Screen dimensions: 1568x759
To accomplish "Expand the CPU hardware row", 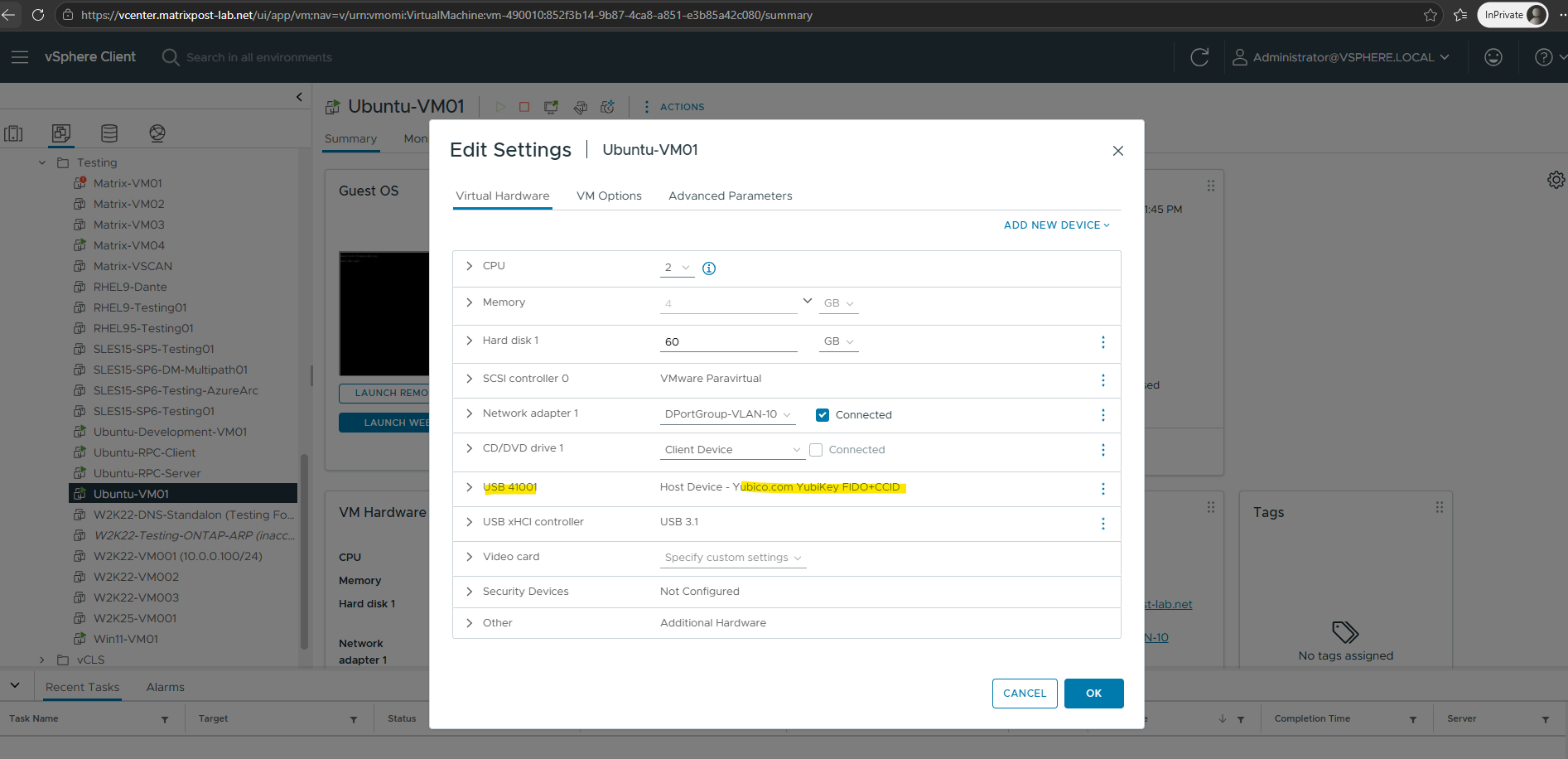I will tap(469, 266).
